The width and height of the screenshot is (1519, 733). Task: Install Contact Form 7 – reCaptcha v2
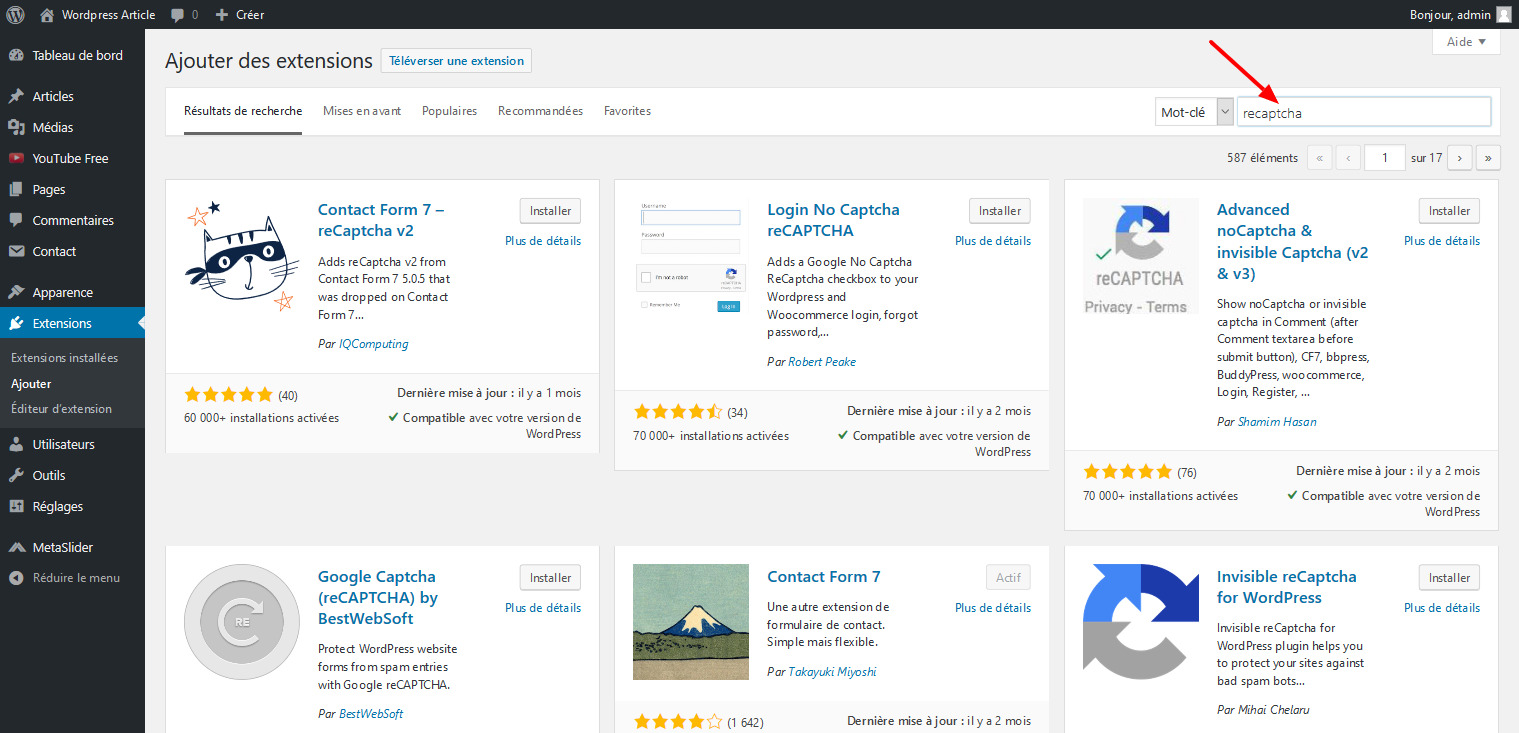550,211
